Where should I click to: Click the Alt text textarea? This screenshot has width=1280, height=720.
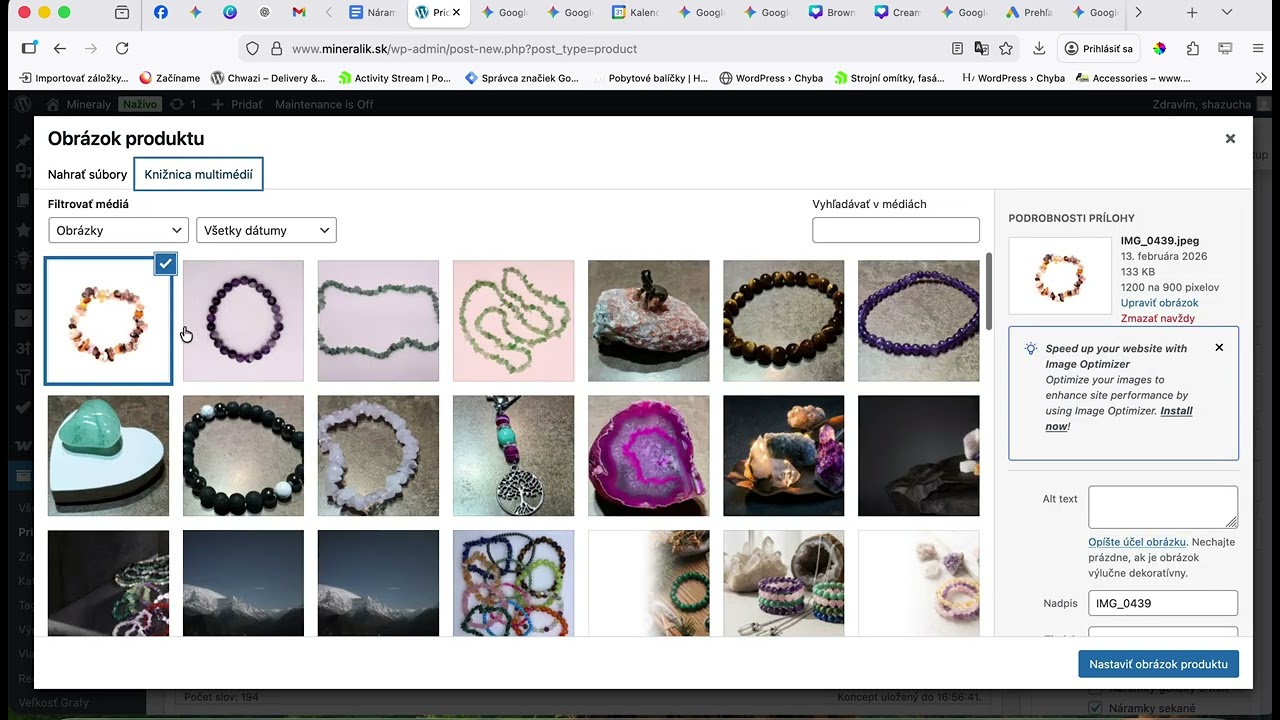pos(1162,507)
